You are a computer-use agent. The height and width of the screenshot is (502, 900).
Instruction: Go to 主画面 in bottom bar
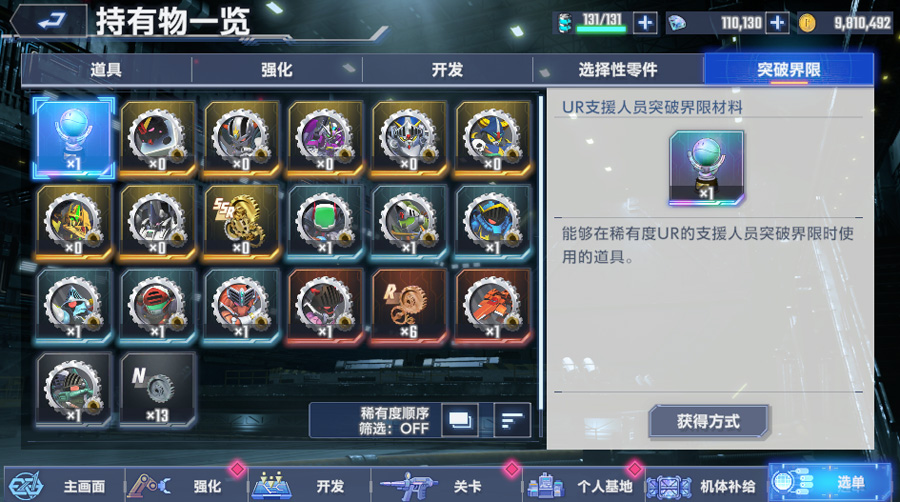[64, 486]
